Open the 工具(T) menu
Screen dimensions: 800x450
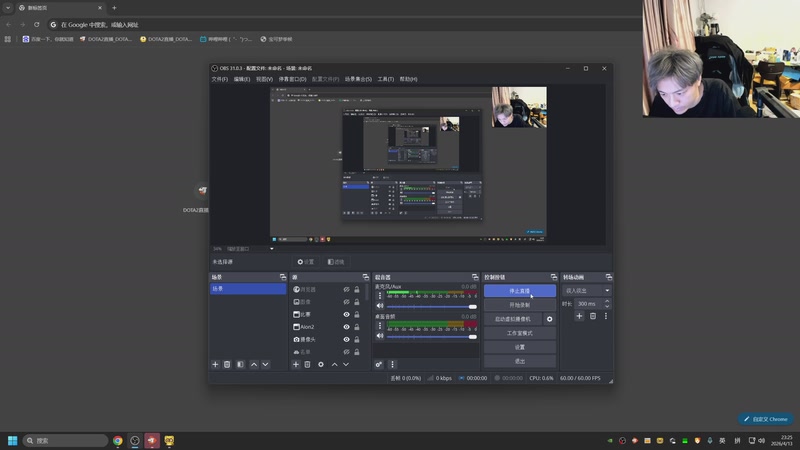tap(385, 79)
